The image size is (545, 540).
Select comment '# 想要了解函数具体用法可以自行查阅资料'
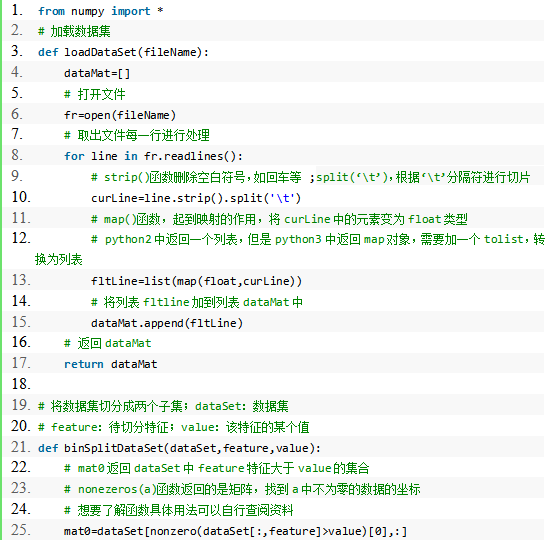[179, 510]
